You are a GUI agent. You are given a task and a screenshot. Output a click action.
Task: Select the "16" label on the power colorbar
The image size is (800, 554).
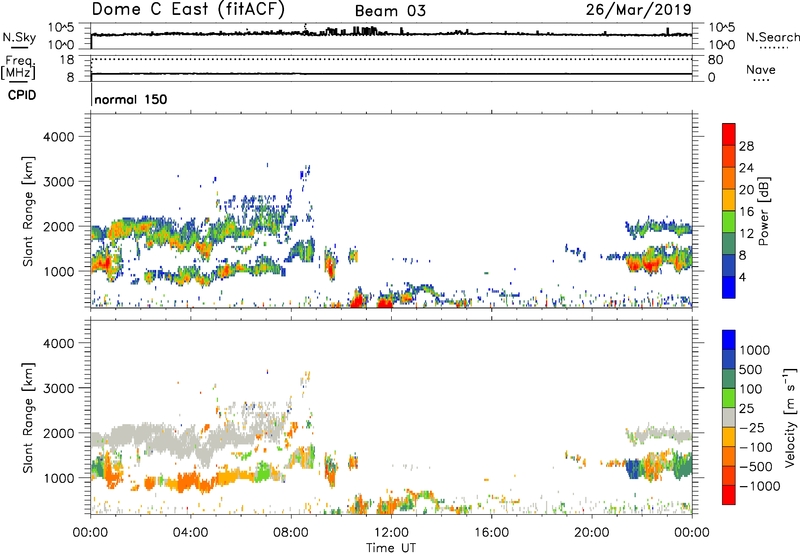[746, 212]
